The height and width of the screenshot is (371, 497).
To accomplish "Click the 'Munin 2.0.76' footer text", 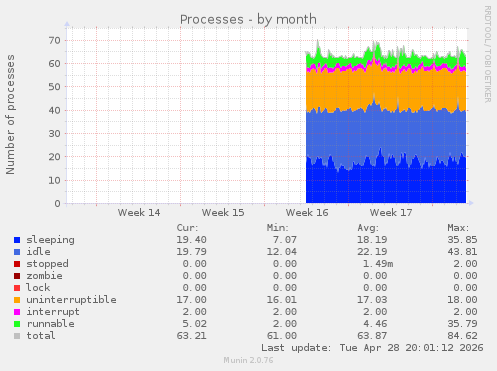I will click(249, 360).
